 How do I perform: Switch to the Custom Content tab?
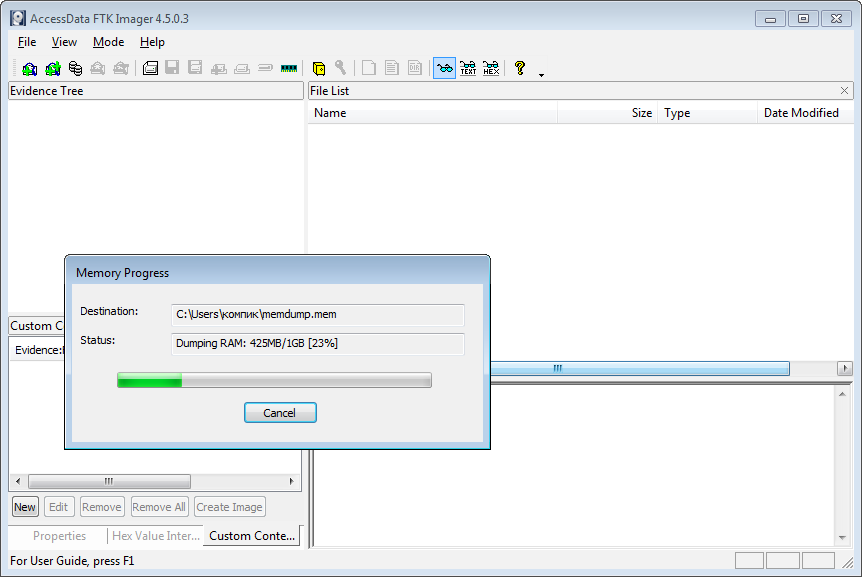(x=252, y=536)
